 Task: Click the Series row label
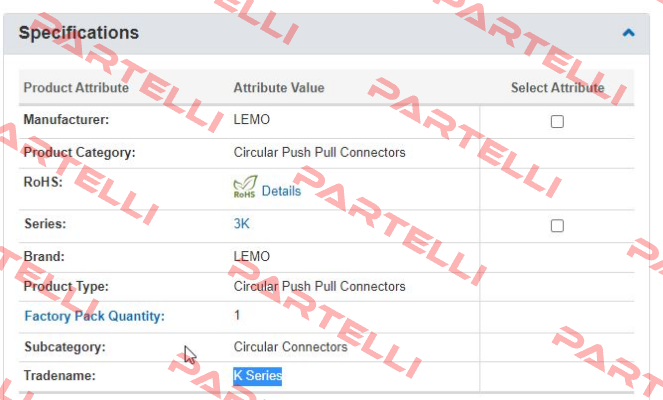[45, 223]
